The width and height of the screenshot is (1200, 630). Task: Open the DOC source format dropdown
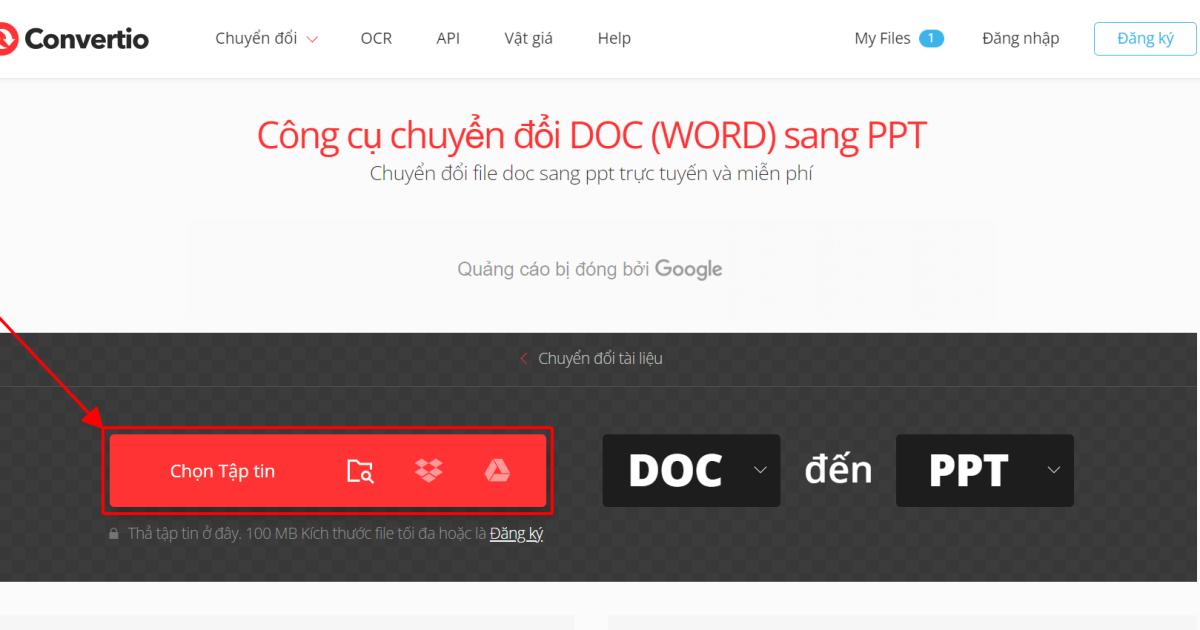click(x=690, y=470)
